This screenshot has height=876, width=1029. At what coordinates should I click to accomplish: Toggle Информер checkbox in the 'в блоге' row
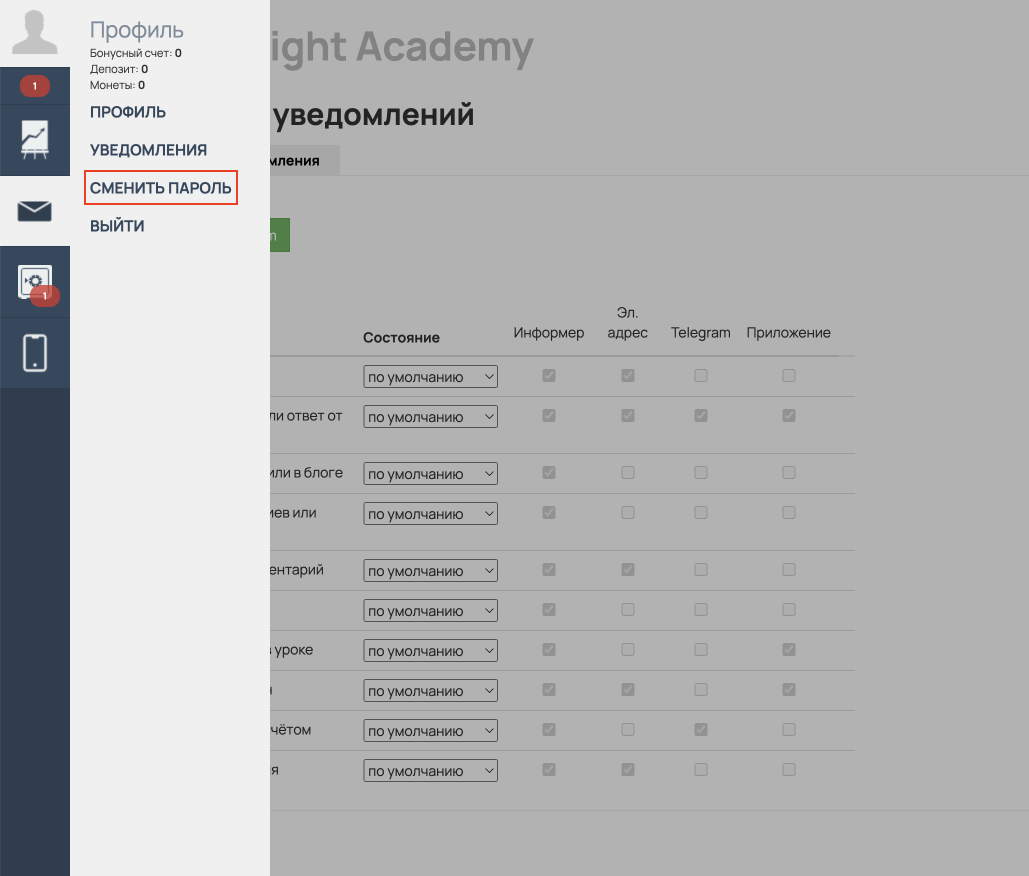click(548, 473)
